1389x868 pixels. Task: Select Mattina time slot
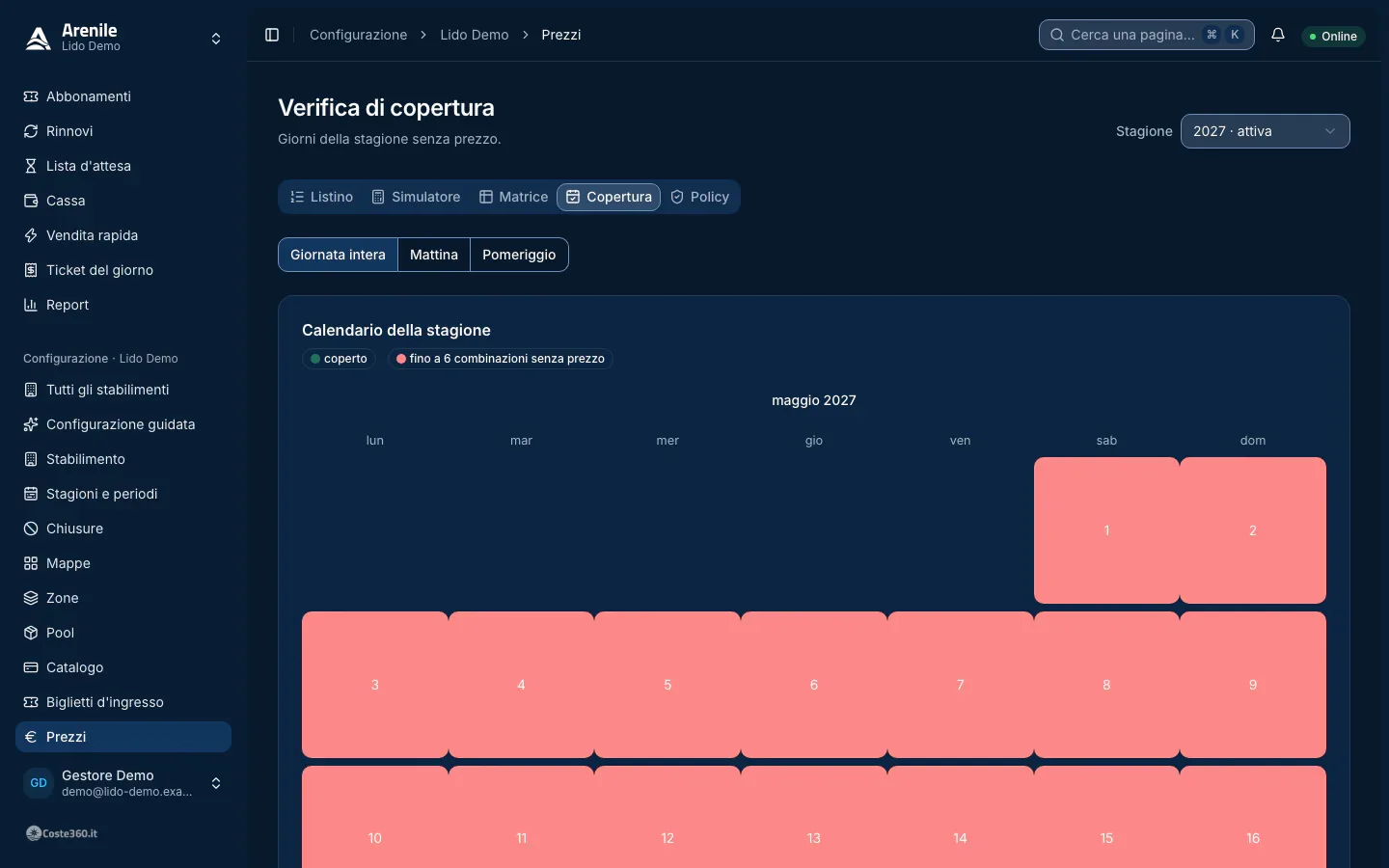coord(434,255)
